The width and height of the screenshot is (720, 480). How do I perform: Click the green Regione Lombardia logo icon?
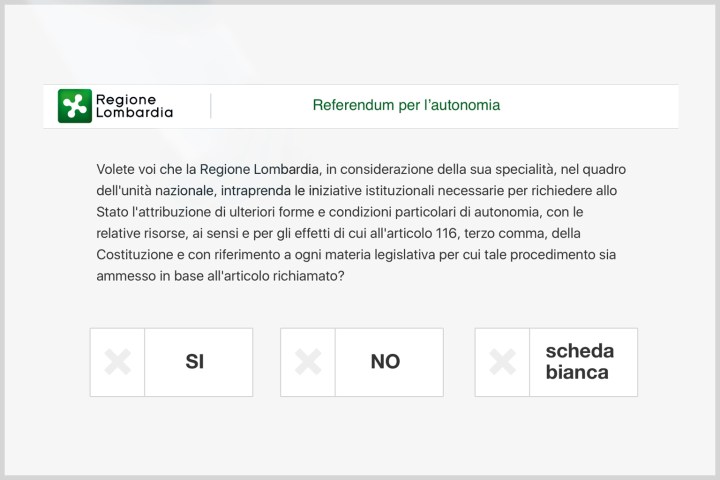(x=75, y=105)
